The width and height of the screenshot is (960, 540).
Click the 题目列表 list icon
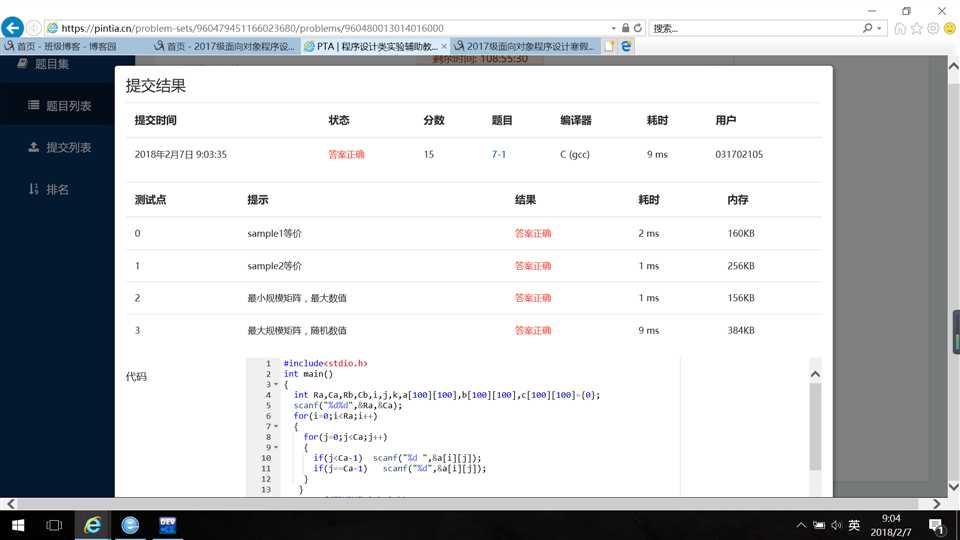pos(34,105)
